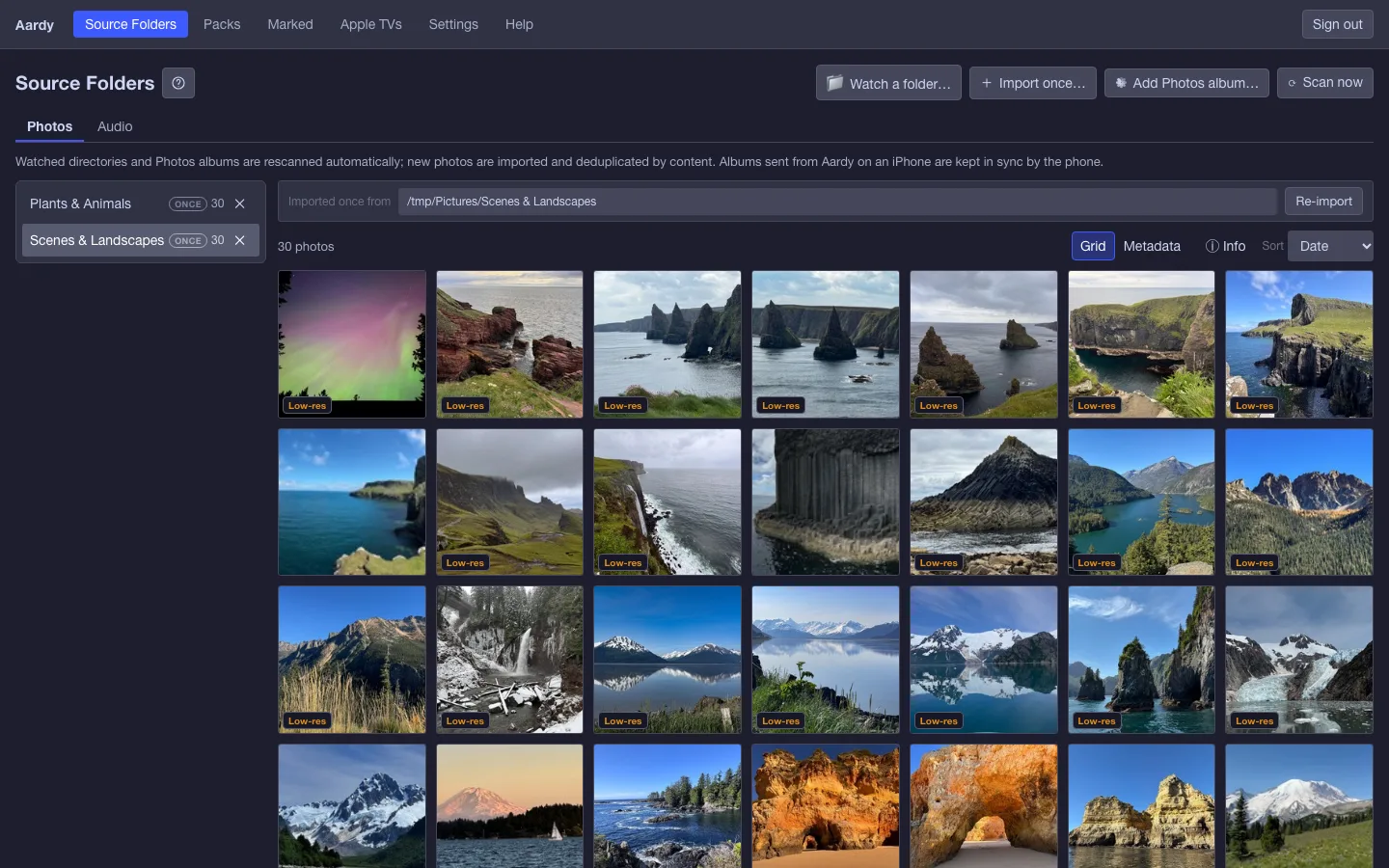This screenshot has height=868, width=1389.
Task: Open the aurora borealis photo thumbnail
Action: tap(352, 343)
